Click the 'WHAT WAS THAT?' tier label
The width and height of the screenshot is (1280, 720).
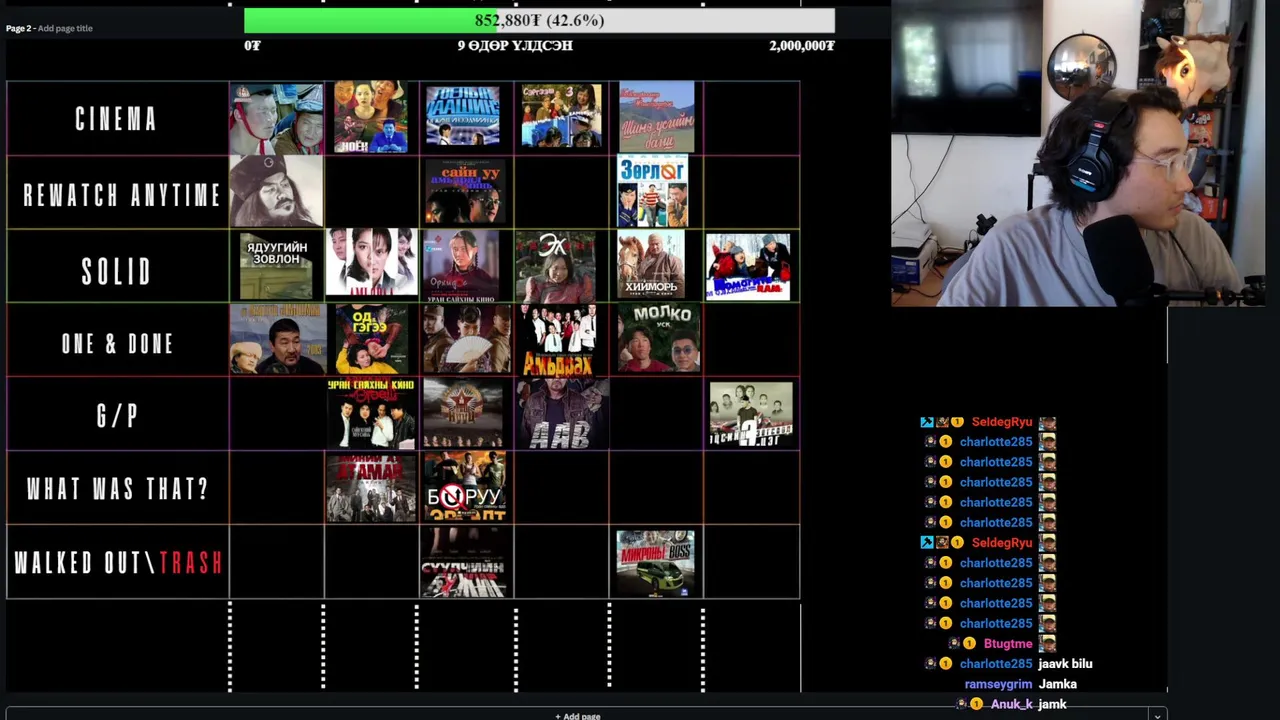click(x=118, y=489)
